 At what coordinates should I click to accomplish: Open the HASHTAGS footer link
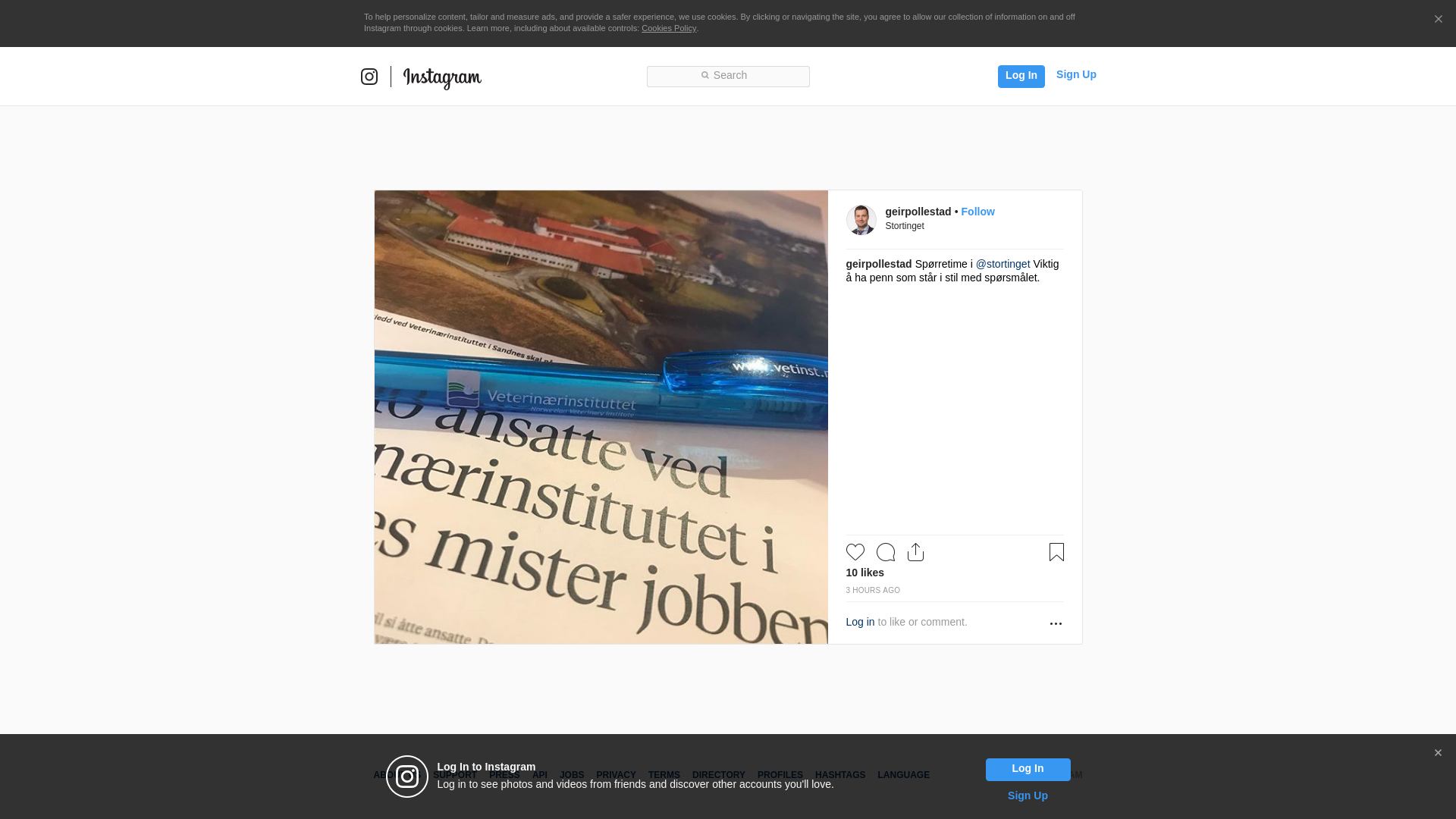click(x=839, y=775)
